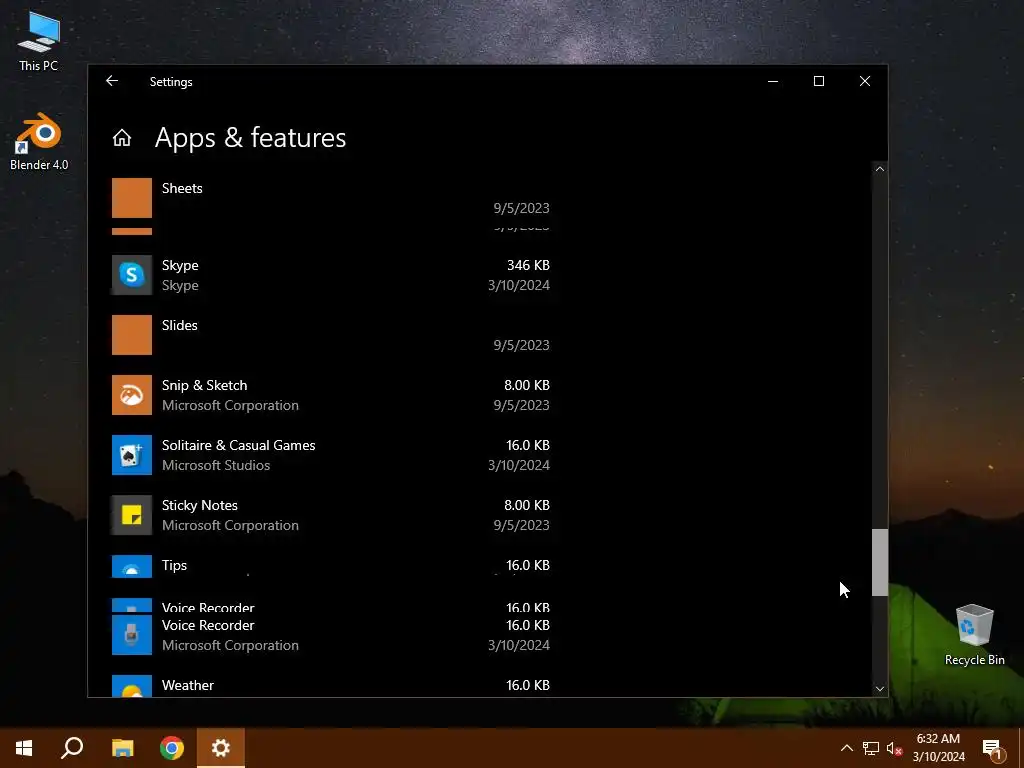Click the Voice Recorder microphone icon
Viewport: 1024px width, 768px height.
(x=132, y=635)
